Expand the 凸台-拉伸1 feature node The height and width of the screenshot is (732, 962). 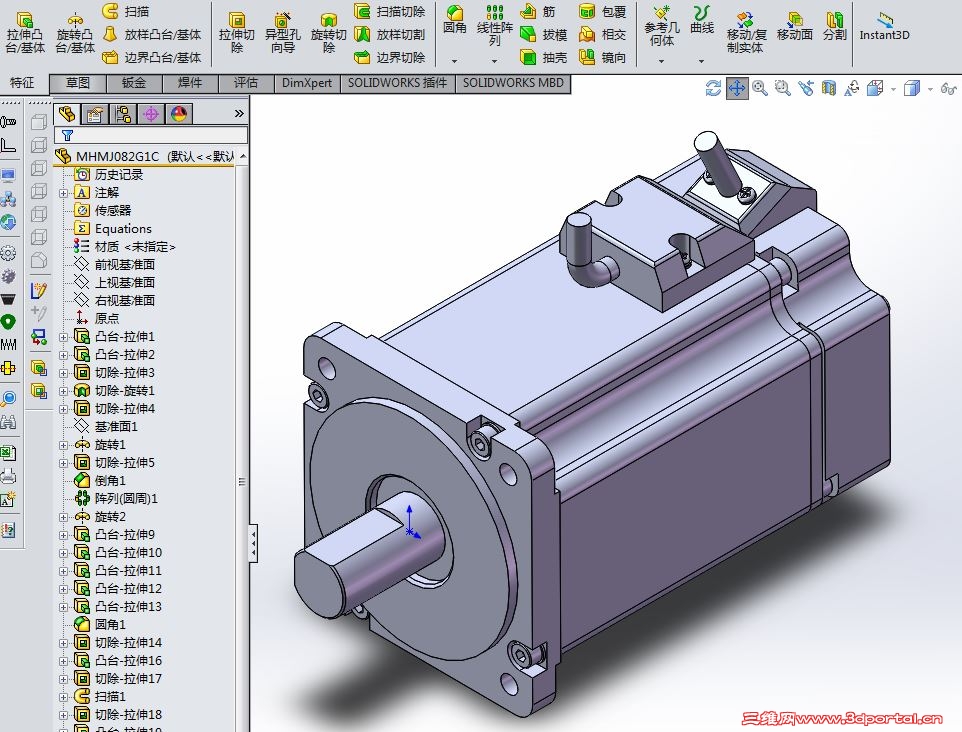[x=63, y=337]
